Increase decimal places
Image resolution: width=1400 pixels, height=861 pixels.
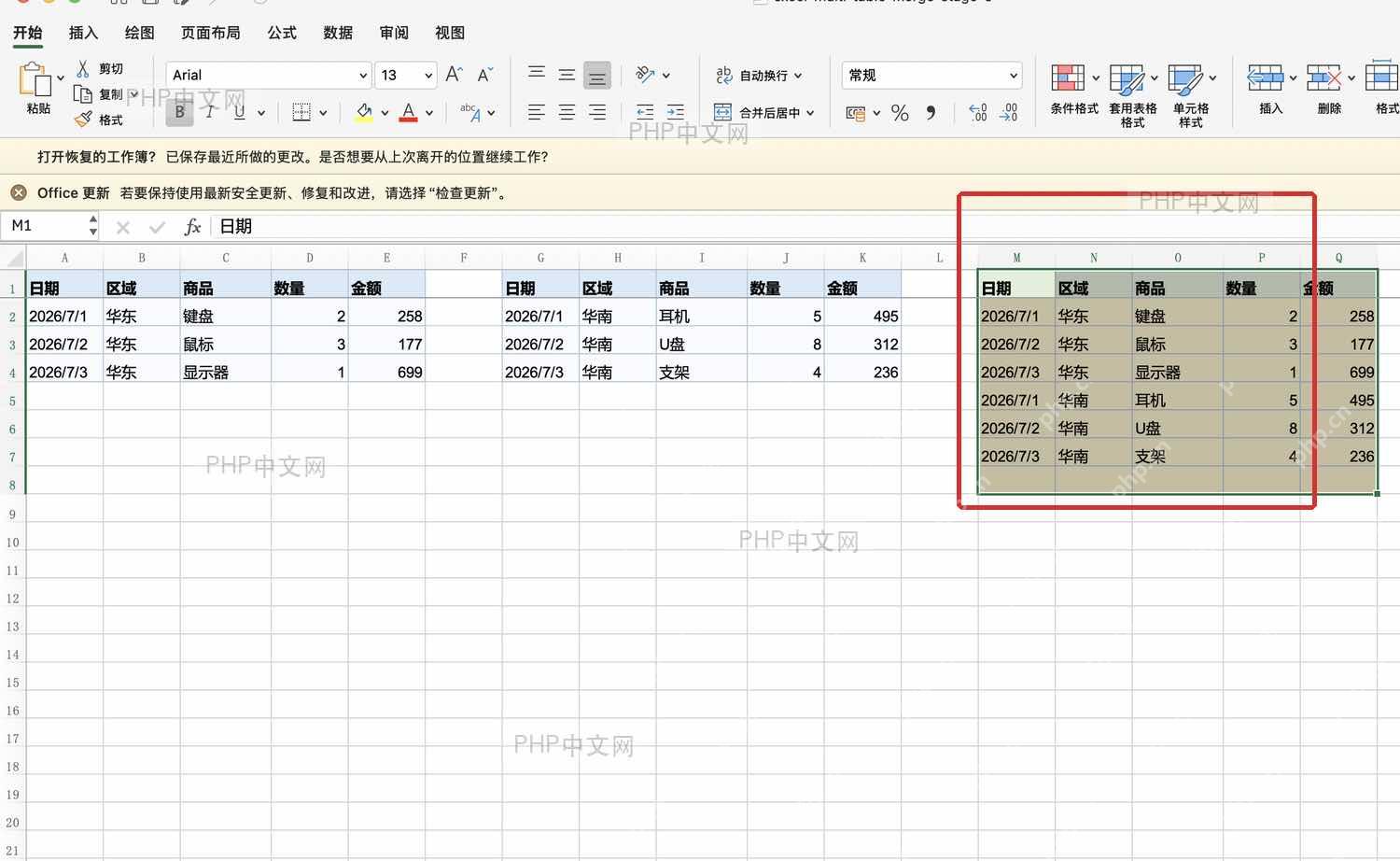click(x=978, y=113)
